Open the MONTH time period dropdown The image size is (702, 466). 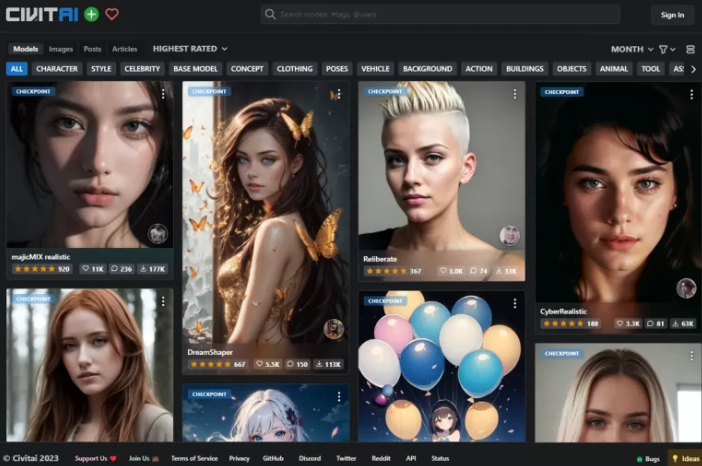pyautogui.click(x=632, y=49)
